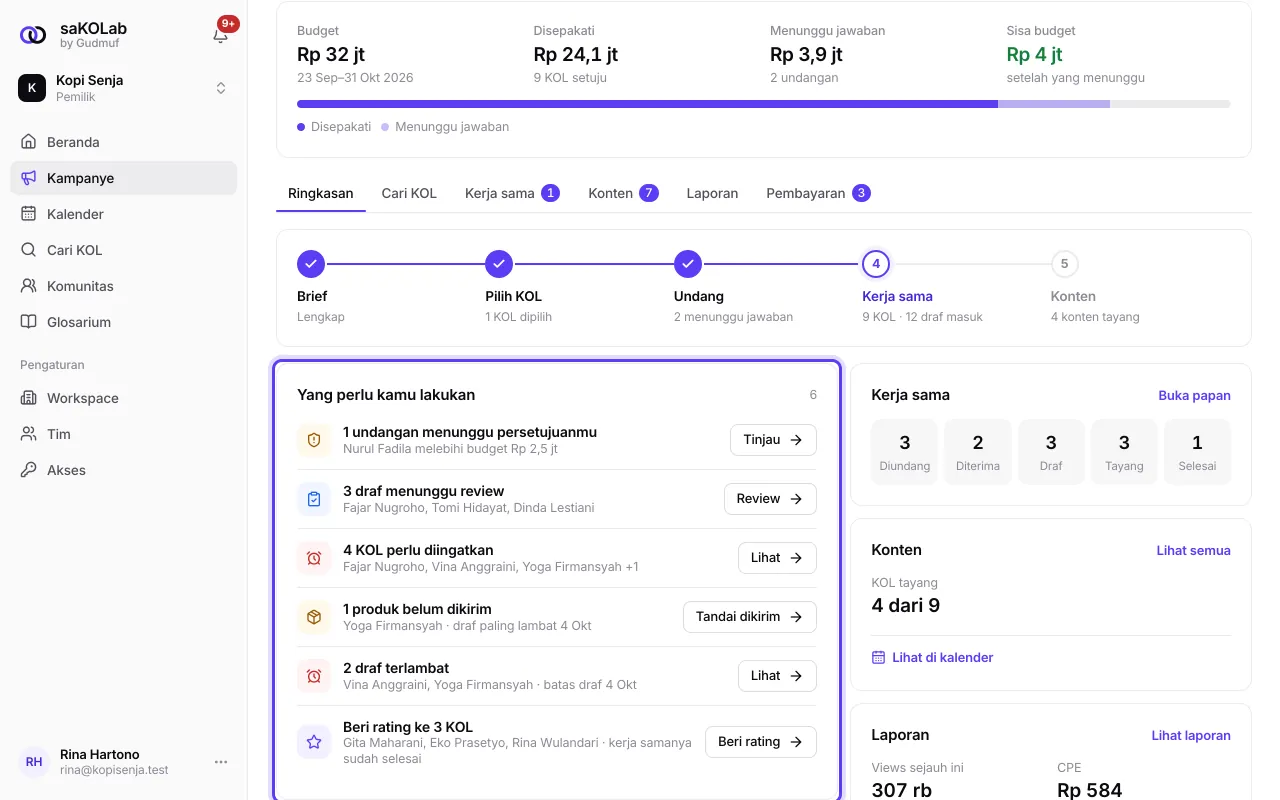Switch to the Konten tab
Screen dimensions: 1280x800
pyautogui.click(x=623, y=193)
